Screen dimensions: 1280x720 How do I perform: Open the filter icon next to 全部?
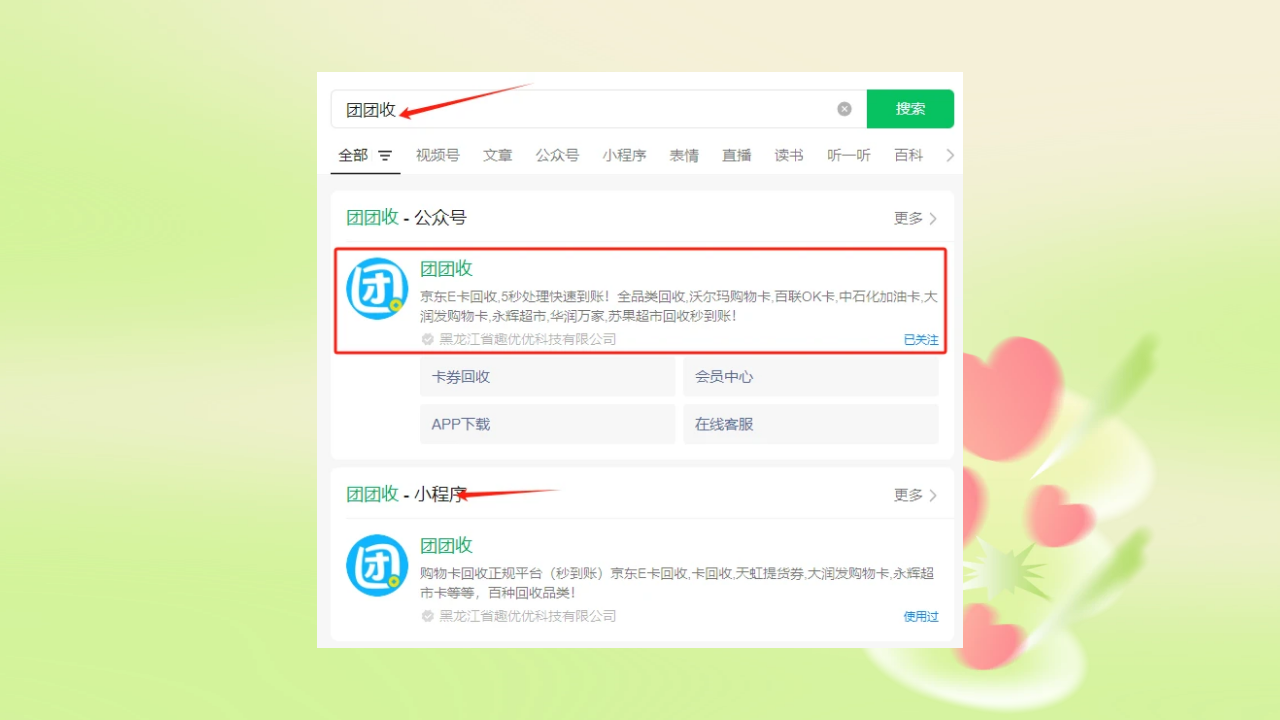tap(385, 156)
